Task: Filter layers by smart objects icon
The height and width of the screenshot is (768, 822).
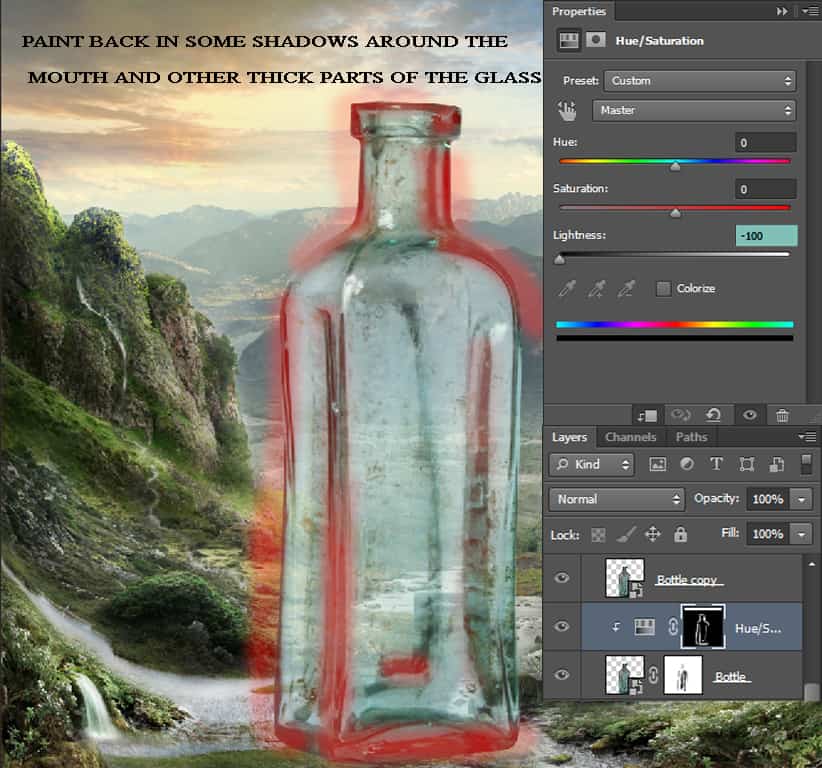Action: [x=776, y=464]
